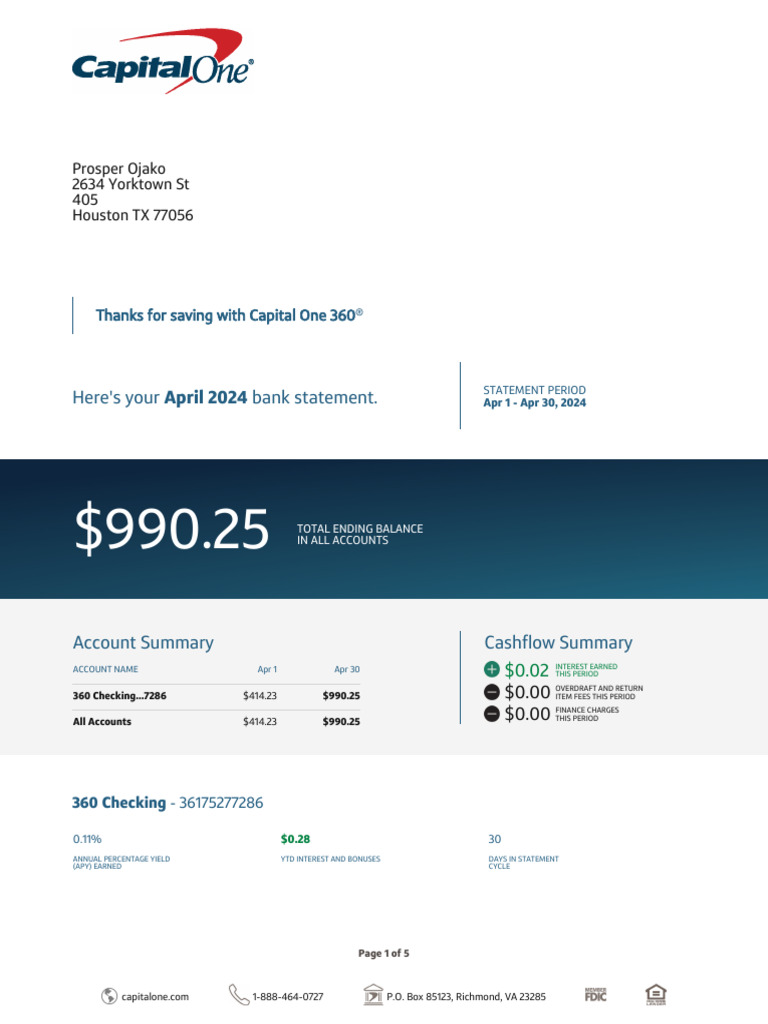Screen dimensions: 768x1024
Task: Click the minus icon beside finance charges
Action: pos(491,714)
